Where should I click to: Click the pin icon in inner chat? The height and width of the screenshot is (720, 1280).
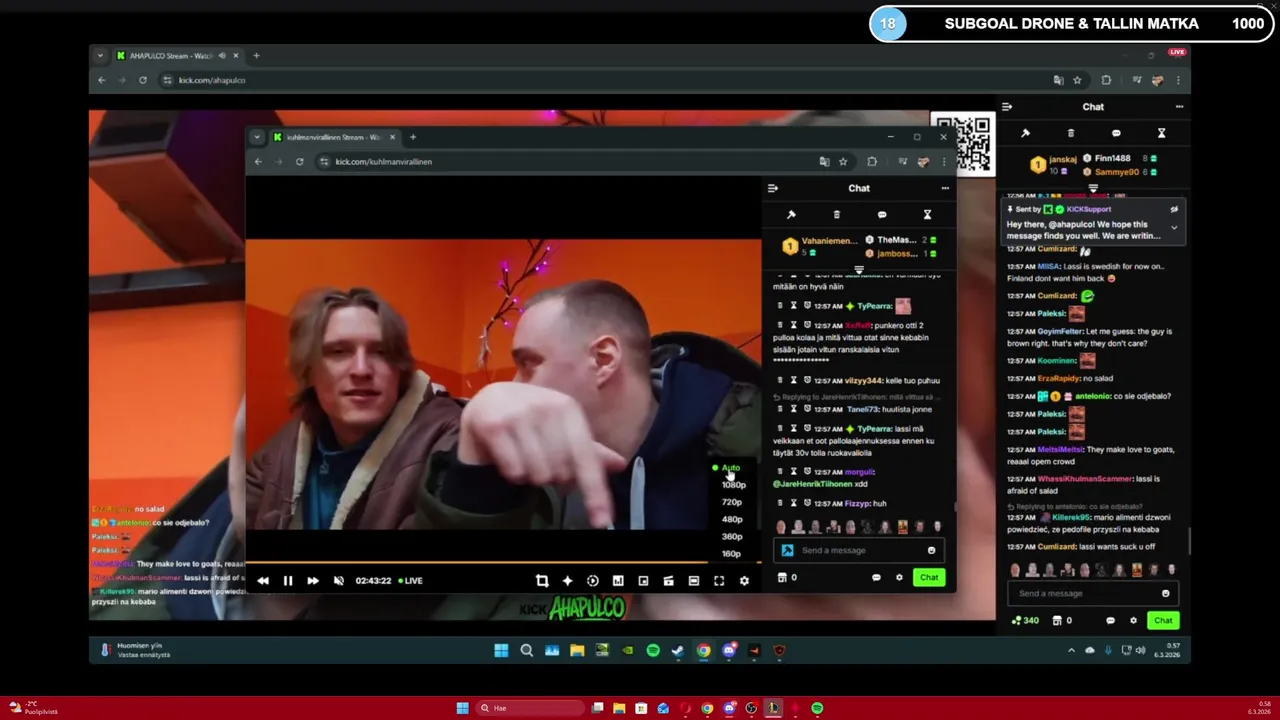pyautogui.click(x=791, y=214)
